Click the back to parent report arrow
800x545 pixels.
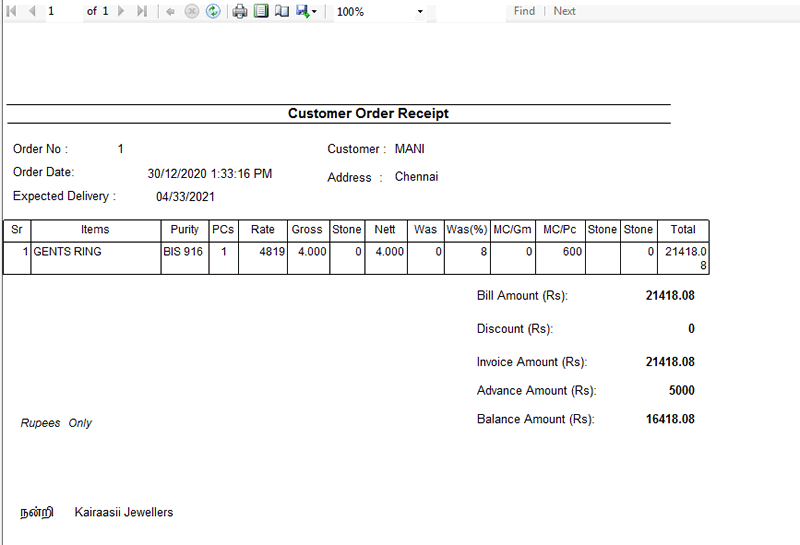(x=170, y=11)
